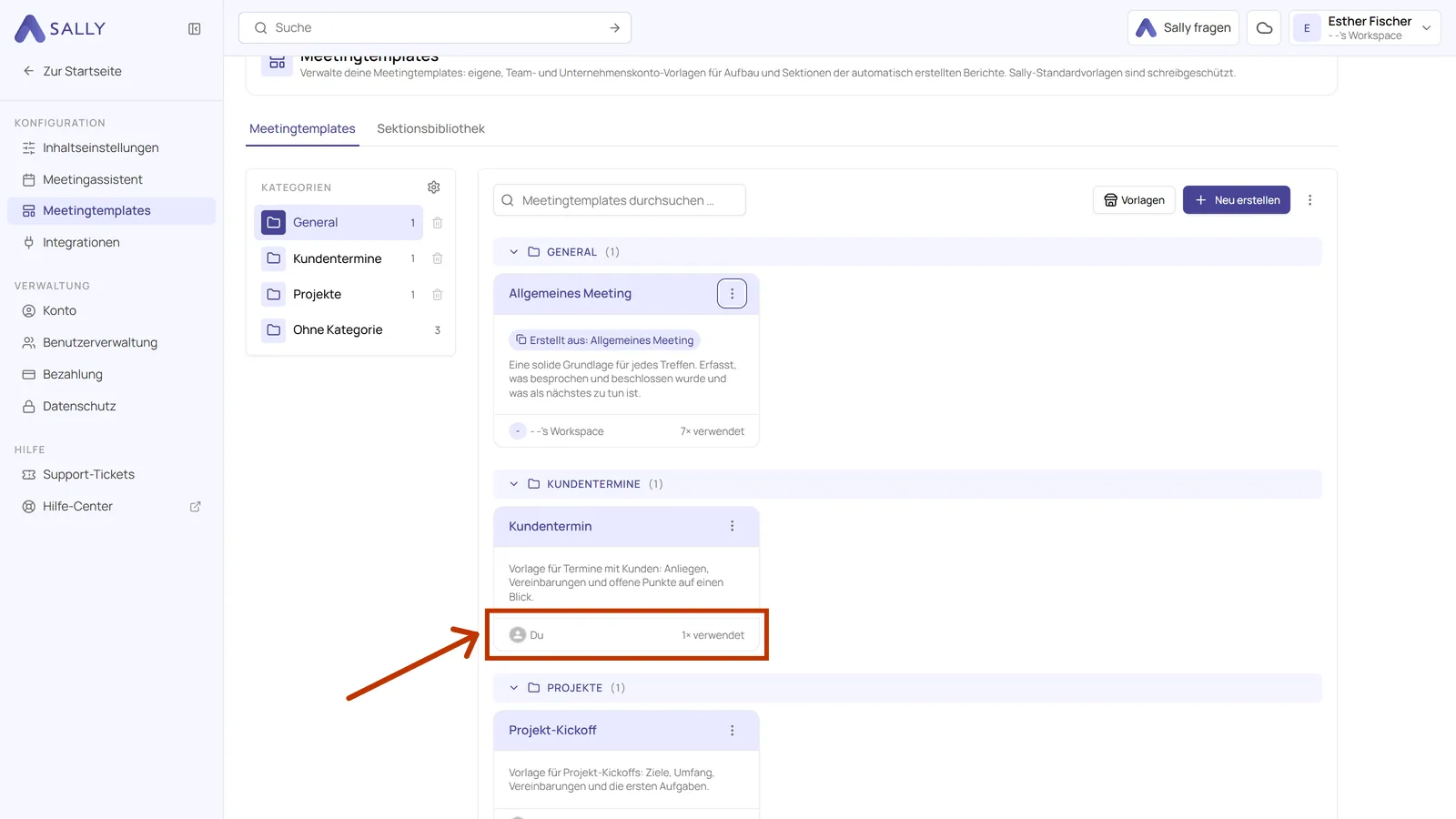Focus Meetingtemplates durchsuchen search field

point(620,200)
